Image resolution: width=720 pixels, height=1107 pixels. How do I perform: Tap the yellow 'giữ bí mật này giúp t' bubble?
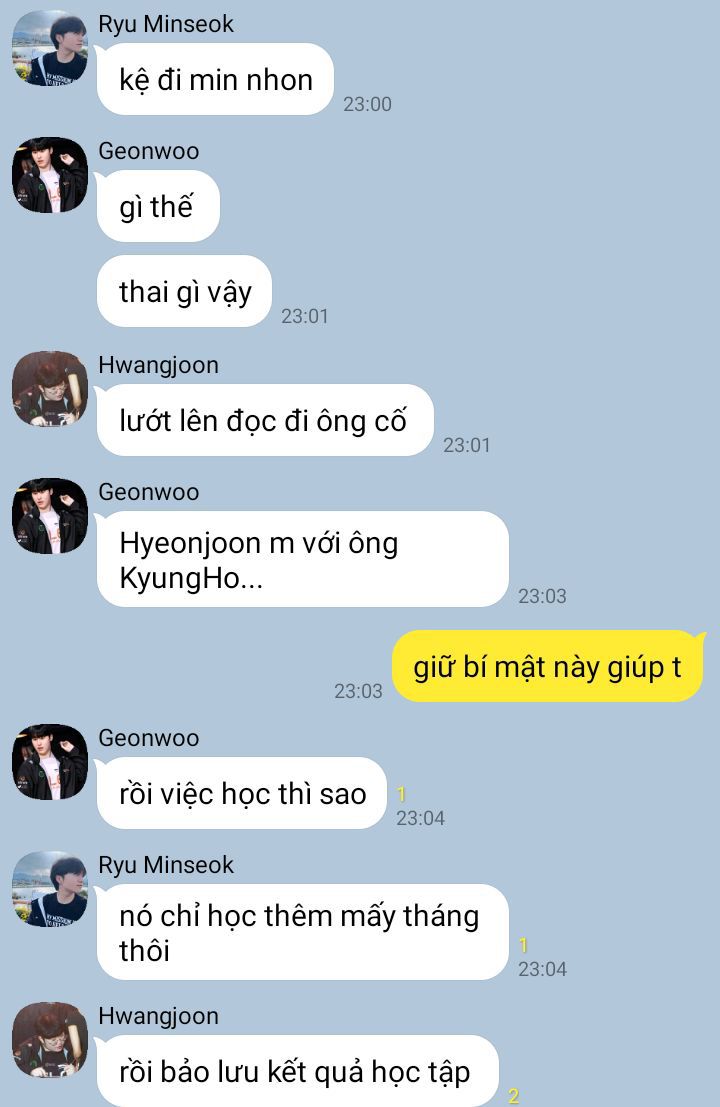pos(548,666)
